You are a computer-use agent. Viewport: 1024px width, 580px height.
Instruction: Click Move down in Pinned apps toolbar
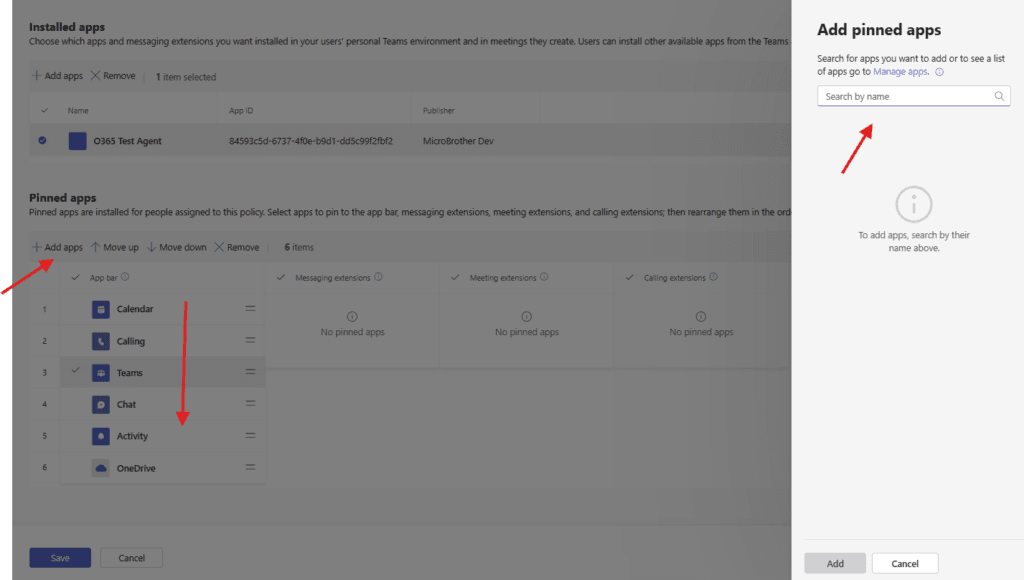[176, 248]
